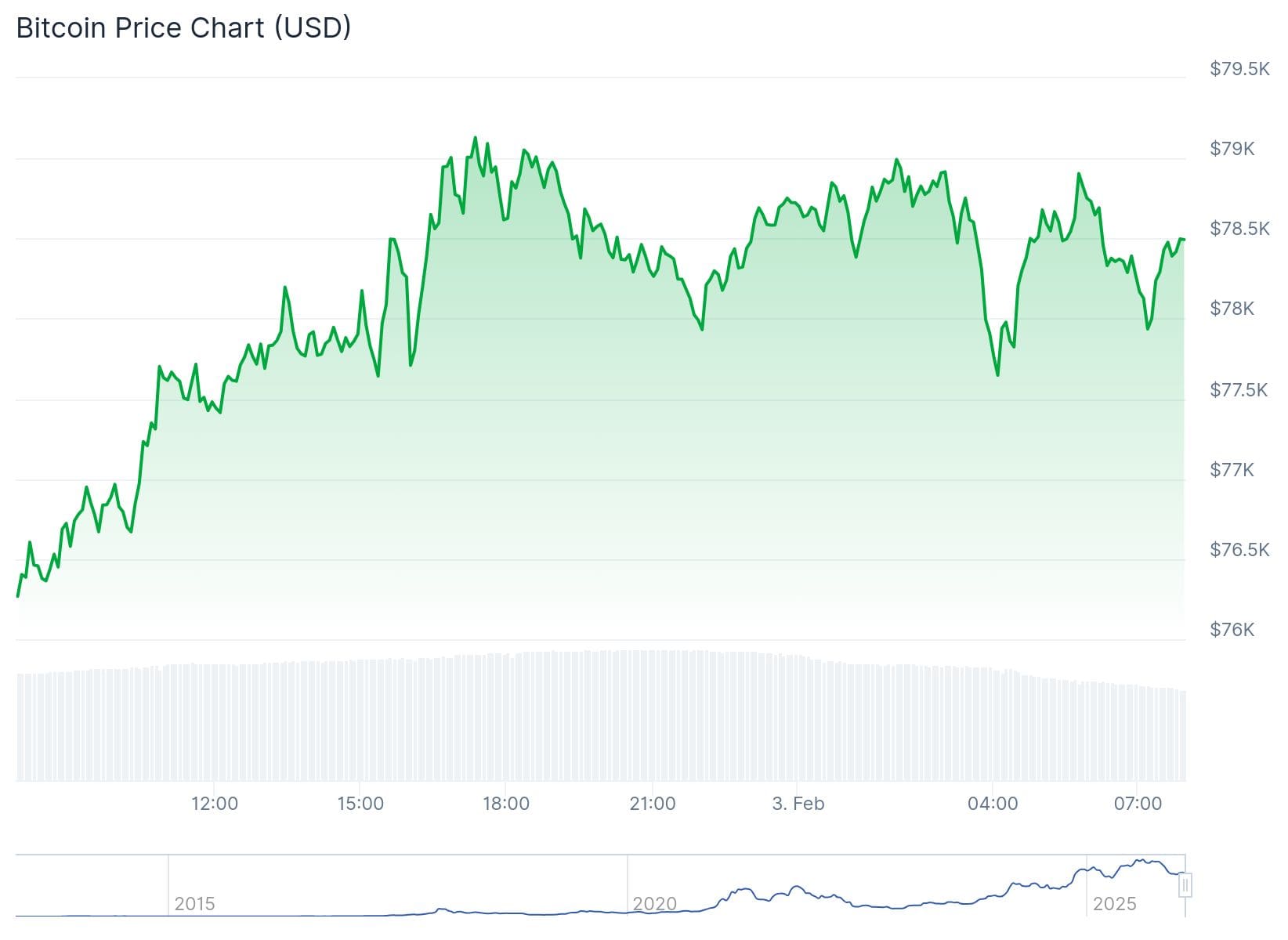Click the 3. Feb date axis label

click(798, 804)
